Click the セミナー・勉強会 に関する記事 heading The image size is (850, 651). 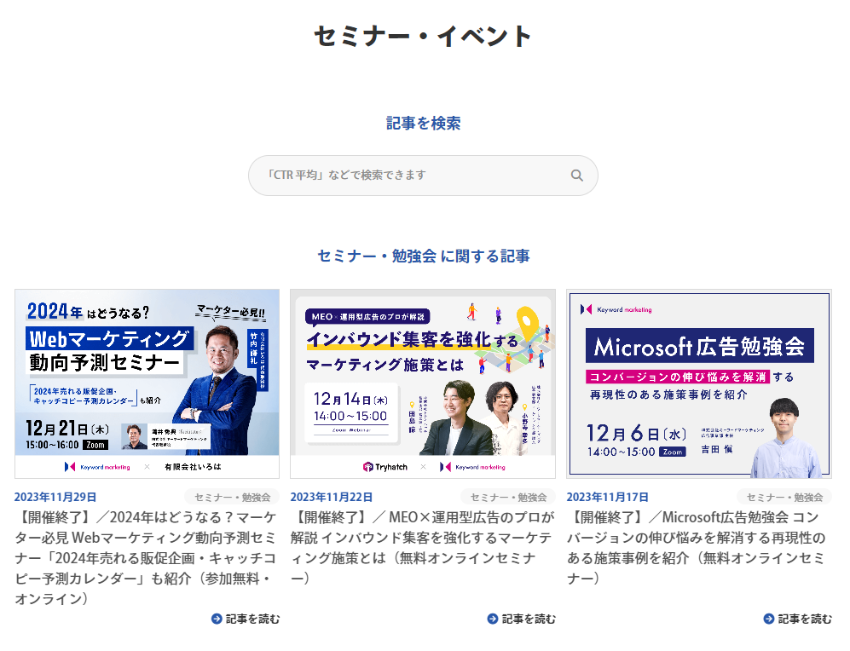[423, 256]
